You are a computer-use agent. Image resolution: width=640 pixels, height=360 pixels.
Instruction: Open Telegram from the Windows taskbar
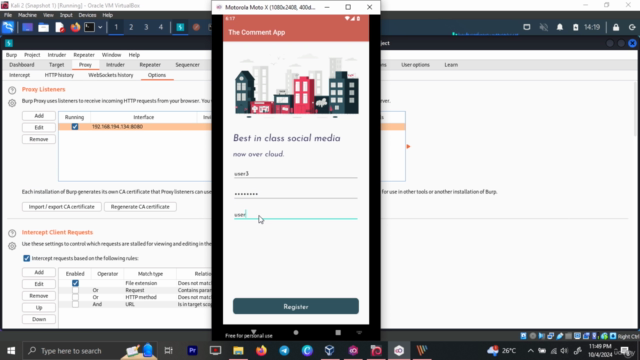click(x=284, y=351)
